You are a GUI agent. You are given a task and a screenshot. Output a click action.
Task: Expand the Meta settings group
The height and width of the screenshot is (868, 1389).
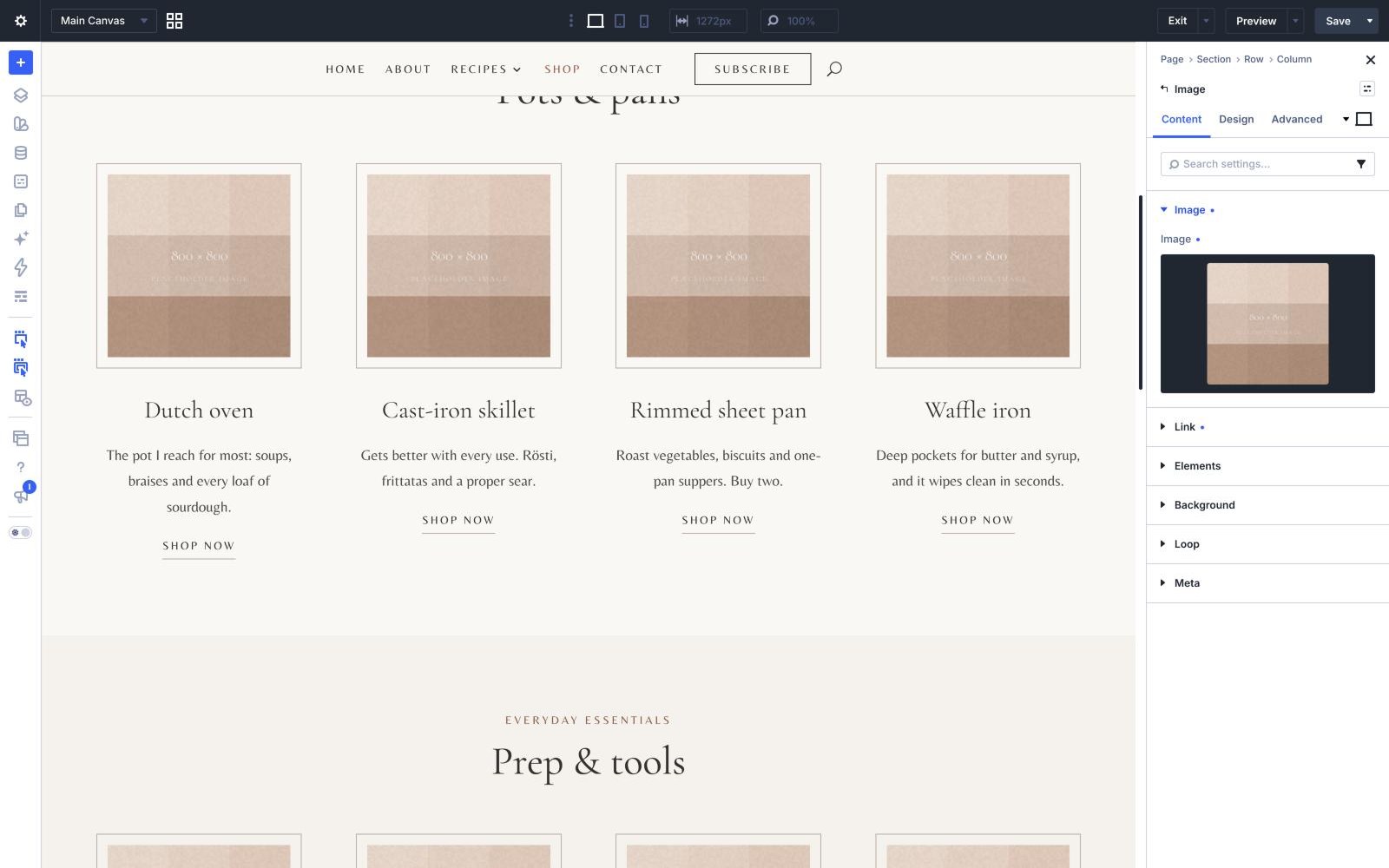pyautogui.click(x=1267, y=583)
